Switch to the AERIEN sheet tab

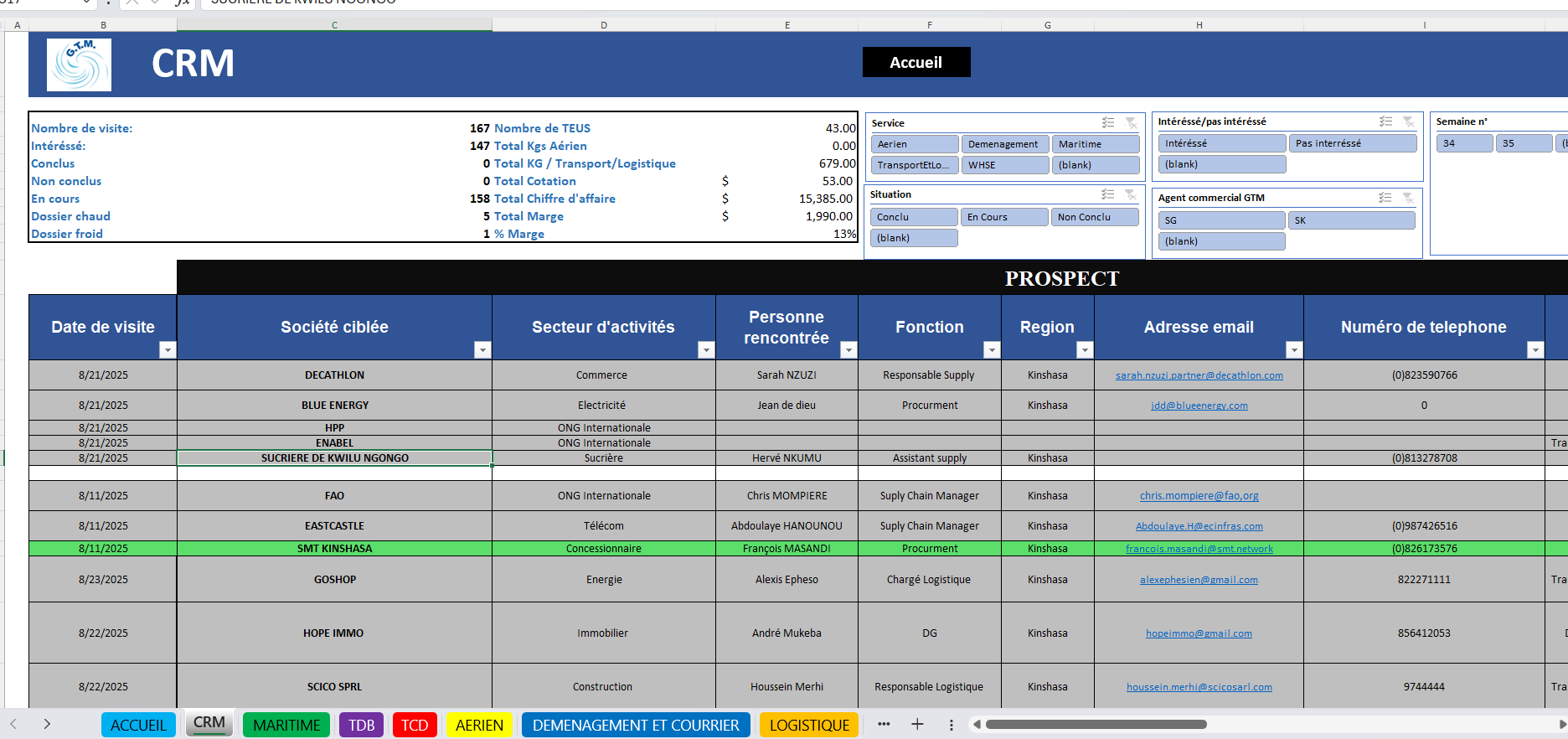click(479, 725)
